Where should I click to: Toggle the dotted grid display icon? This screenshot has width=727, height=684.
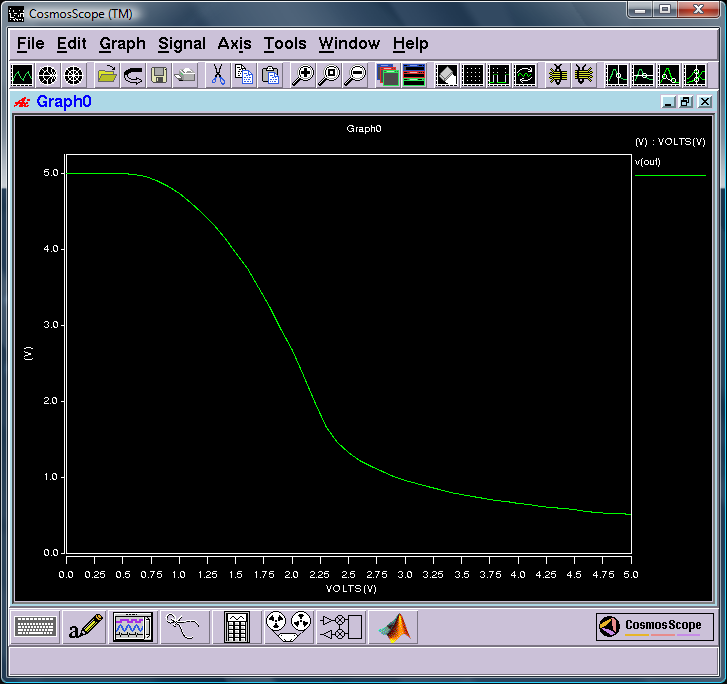coord(472,75)
